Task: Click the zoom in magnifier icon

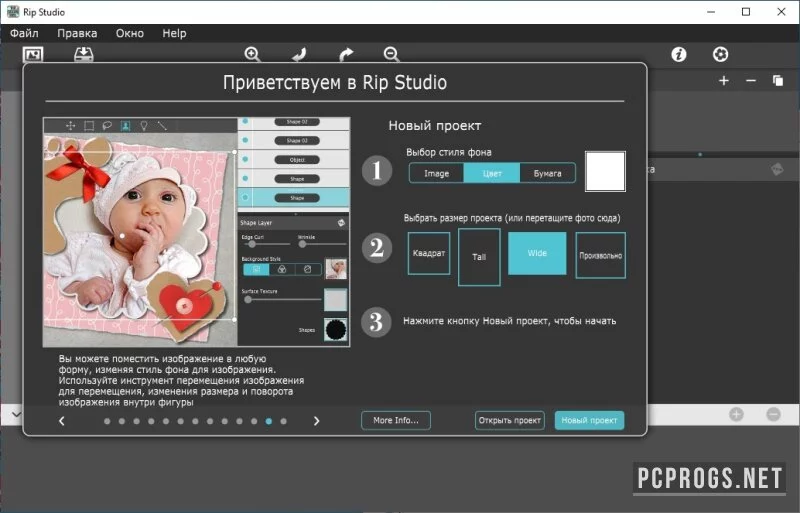Action: click(253, 54)
